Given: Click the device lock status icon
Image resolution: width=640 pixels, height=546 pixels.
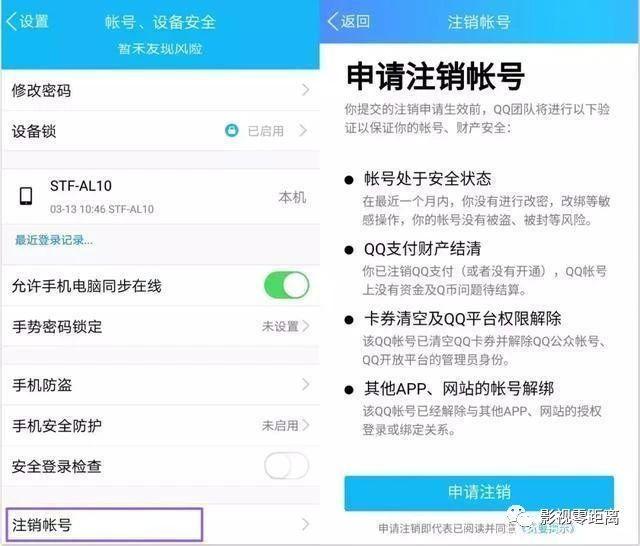Looking at the screenshot, I should click(x=232, y=131).
